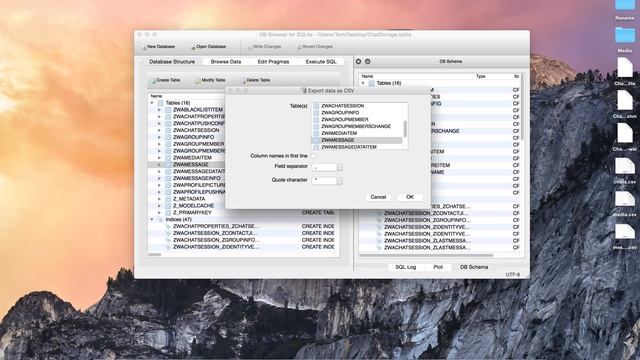This screenshot has height=360, width=640.
Task: Click the Quote character input field
Action: pos(324,180)
